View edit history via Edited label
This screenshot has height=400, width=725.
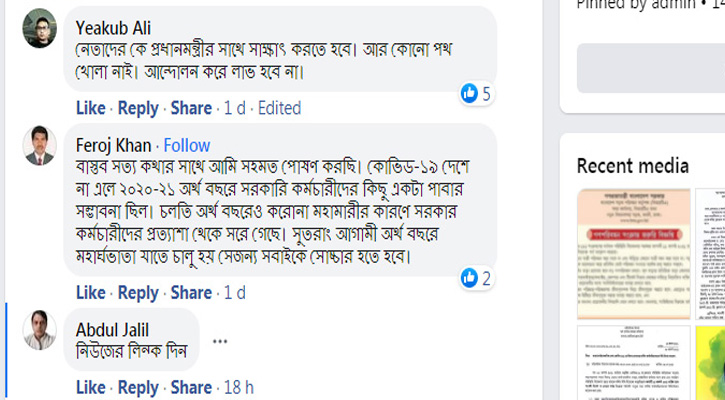tap(279, 108)
